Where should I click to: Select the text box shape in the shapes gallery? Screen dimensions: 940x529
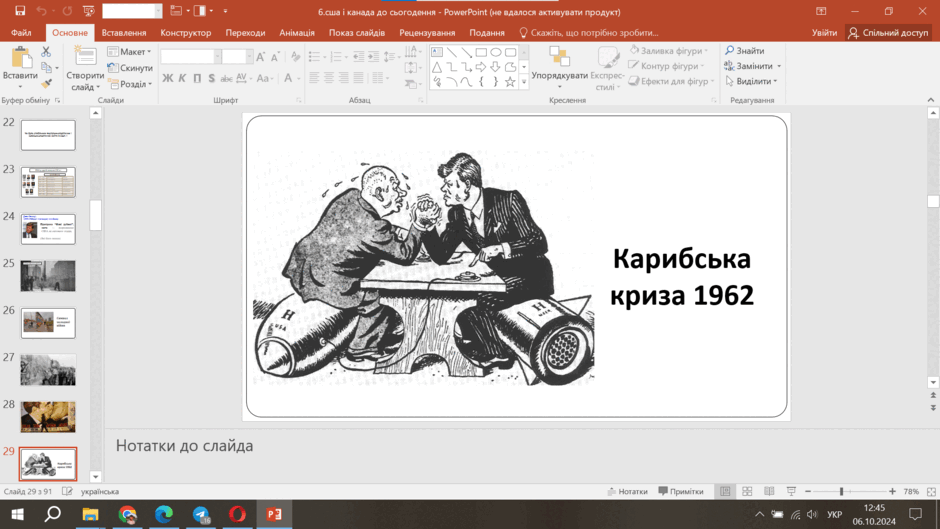(437, 52)
